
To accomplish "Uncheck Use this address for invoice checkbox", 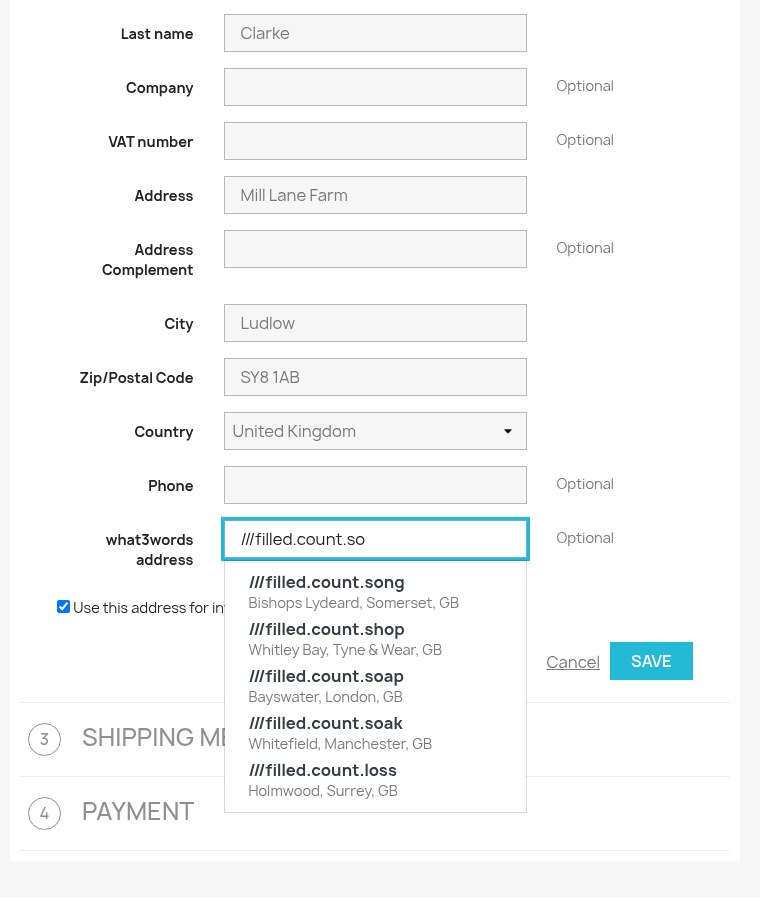I will tap(64, 607).
